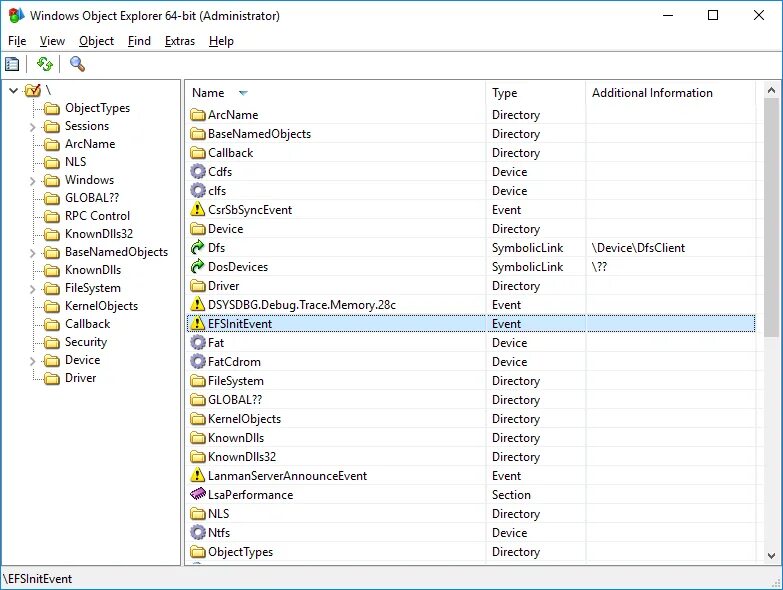Click the DosDevices symbolic link arrow icon

198,267
